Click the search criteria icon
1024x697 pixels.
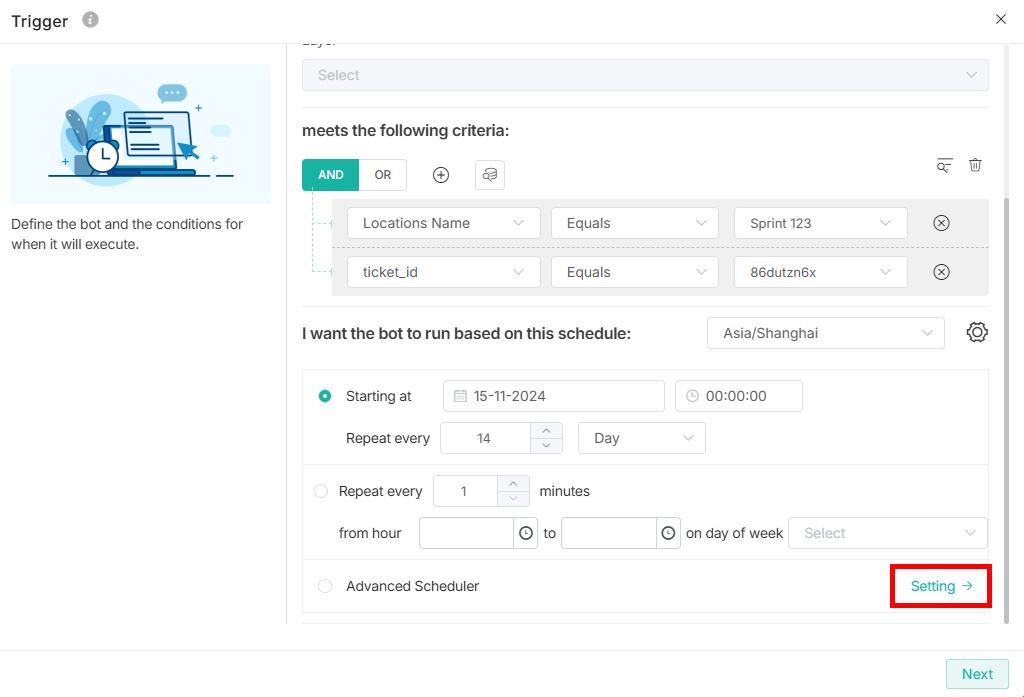click(x=944, y=165)
